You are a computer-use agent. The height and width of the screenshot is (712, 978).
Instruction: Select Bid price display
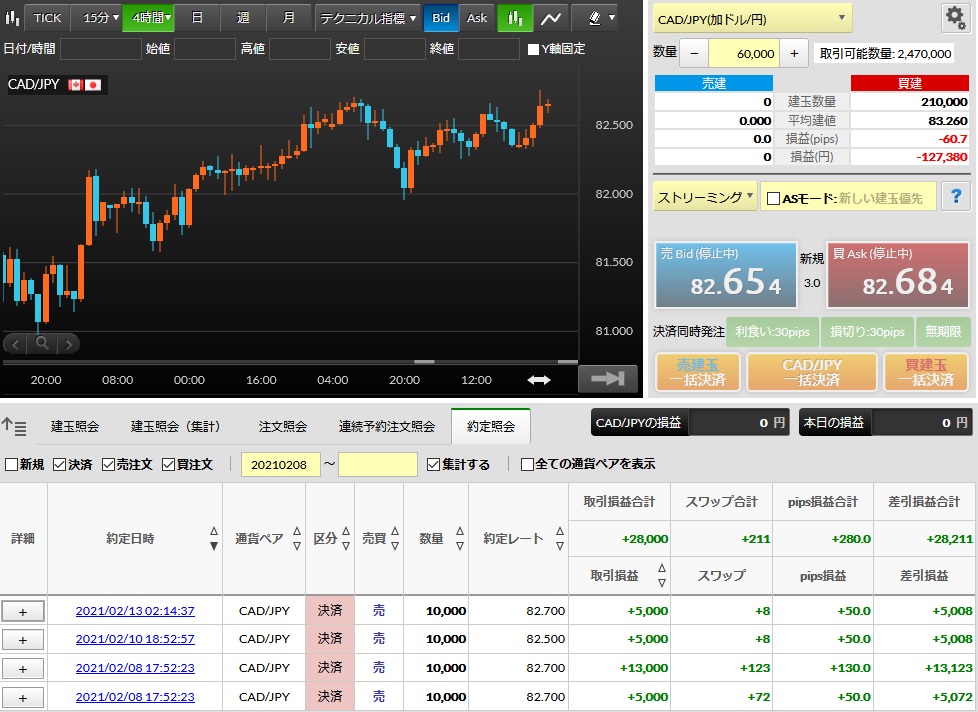click(441, 18)
